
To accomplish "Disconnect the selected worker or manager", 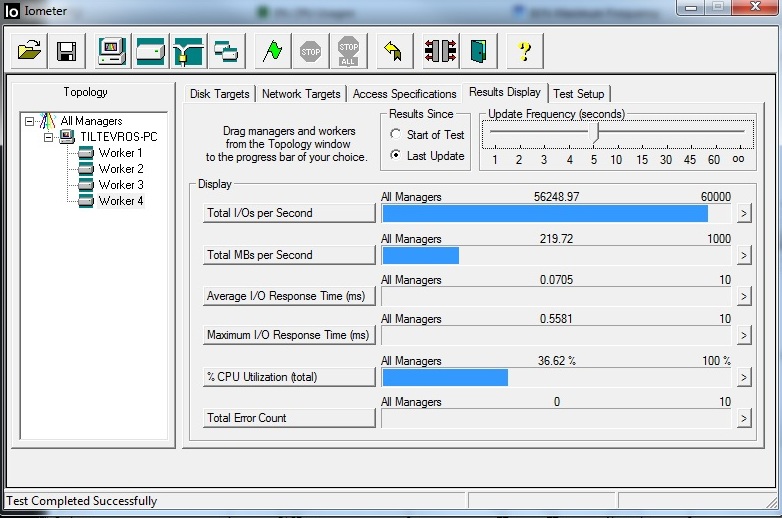I will tap(440, 51).
